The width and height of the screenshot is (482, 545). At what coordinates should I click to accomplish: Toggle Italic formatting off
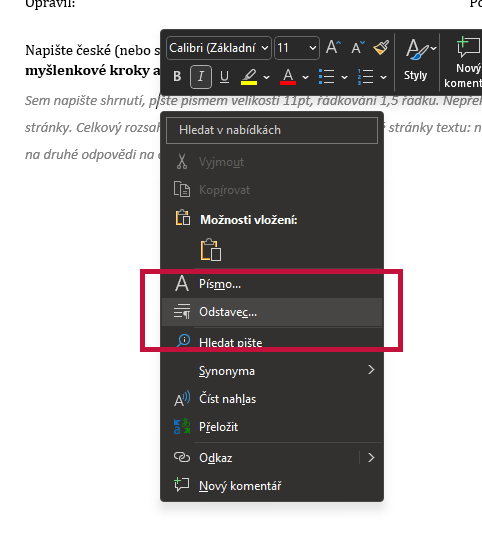coord(201,76)
